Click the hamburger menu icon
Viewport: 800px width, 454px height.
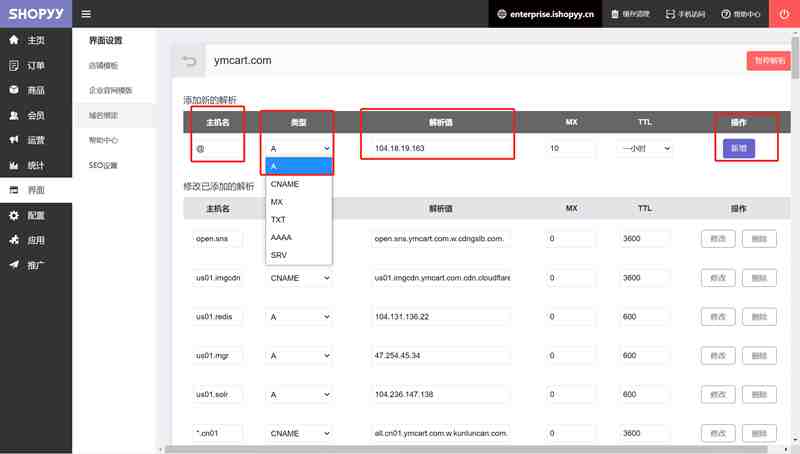click(x=86, y=14)
